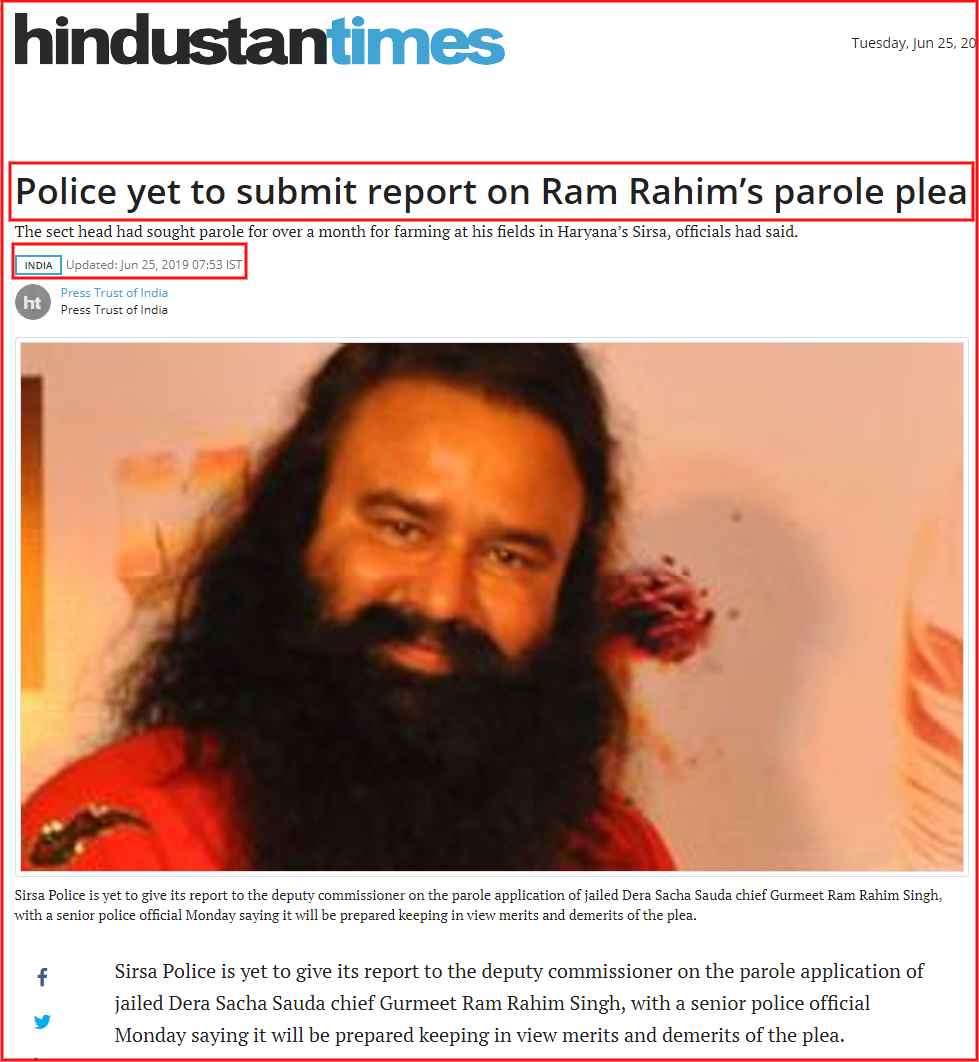Screen dimensions: 979x1062
Task: Click the black 'hindustan' part of logo
Action: [x=171, y=39]
